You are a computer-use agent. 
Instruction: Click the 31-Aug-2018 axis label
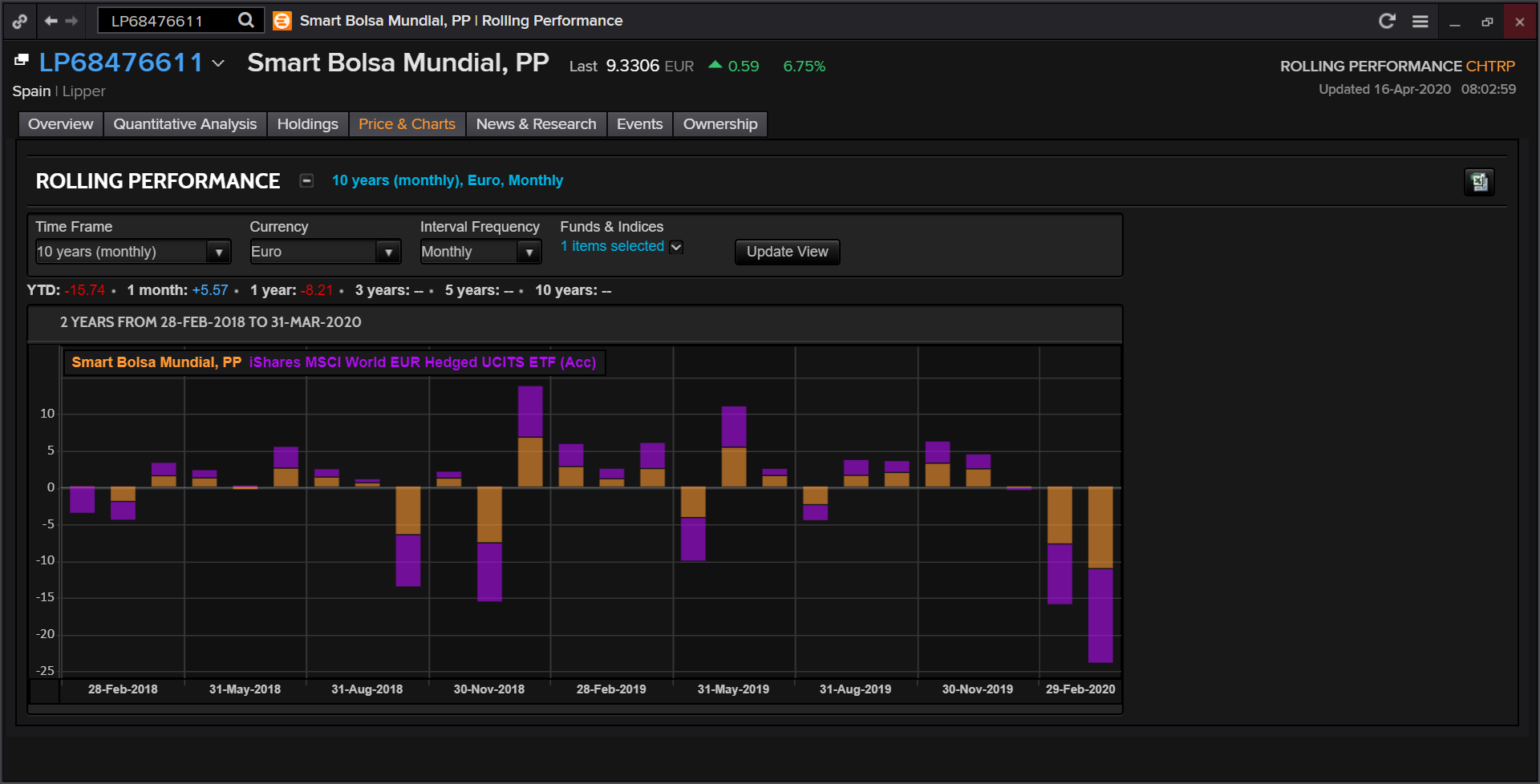(x=367, y=689)
